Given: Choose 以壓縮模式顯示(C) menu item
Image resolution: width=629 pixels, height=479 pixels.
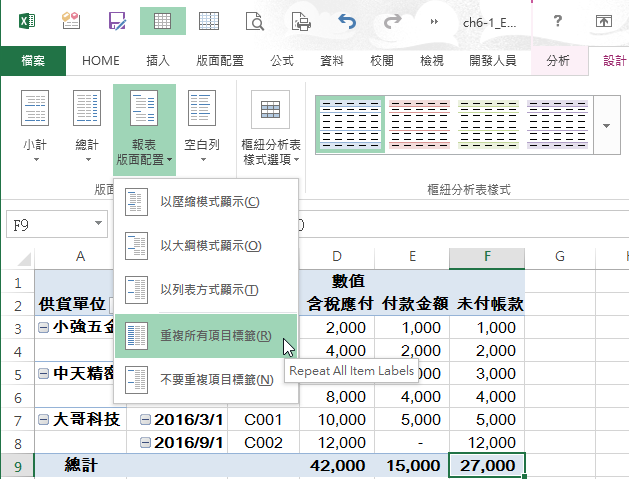Looking at the screenshot, I should (x=206, y=202).
